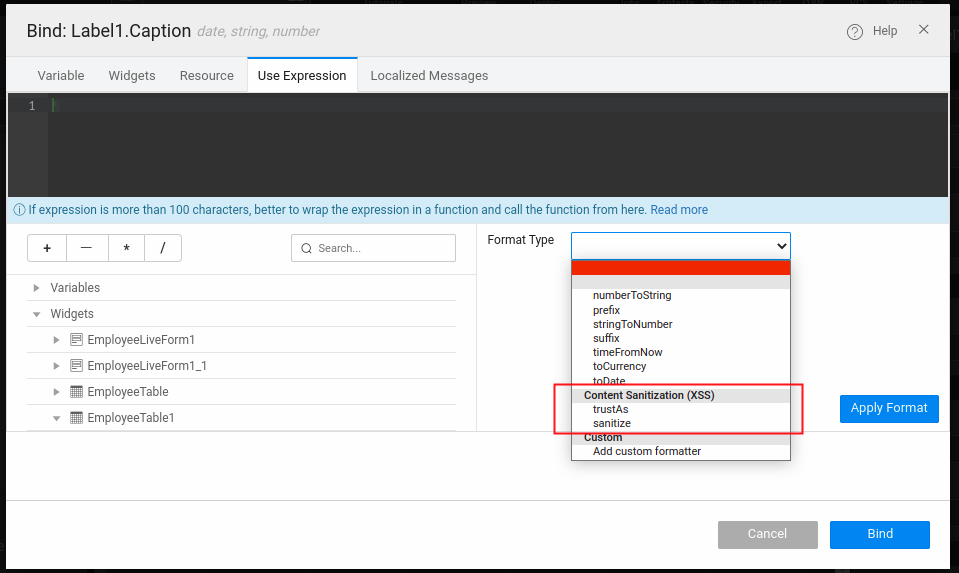The width and height of the screenshot is (959, 573).
Task: Click the EmployeeTable grid icon
Action: 76,392
